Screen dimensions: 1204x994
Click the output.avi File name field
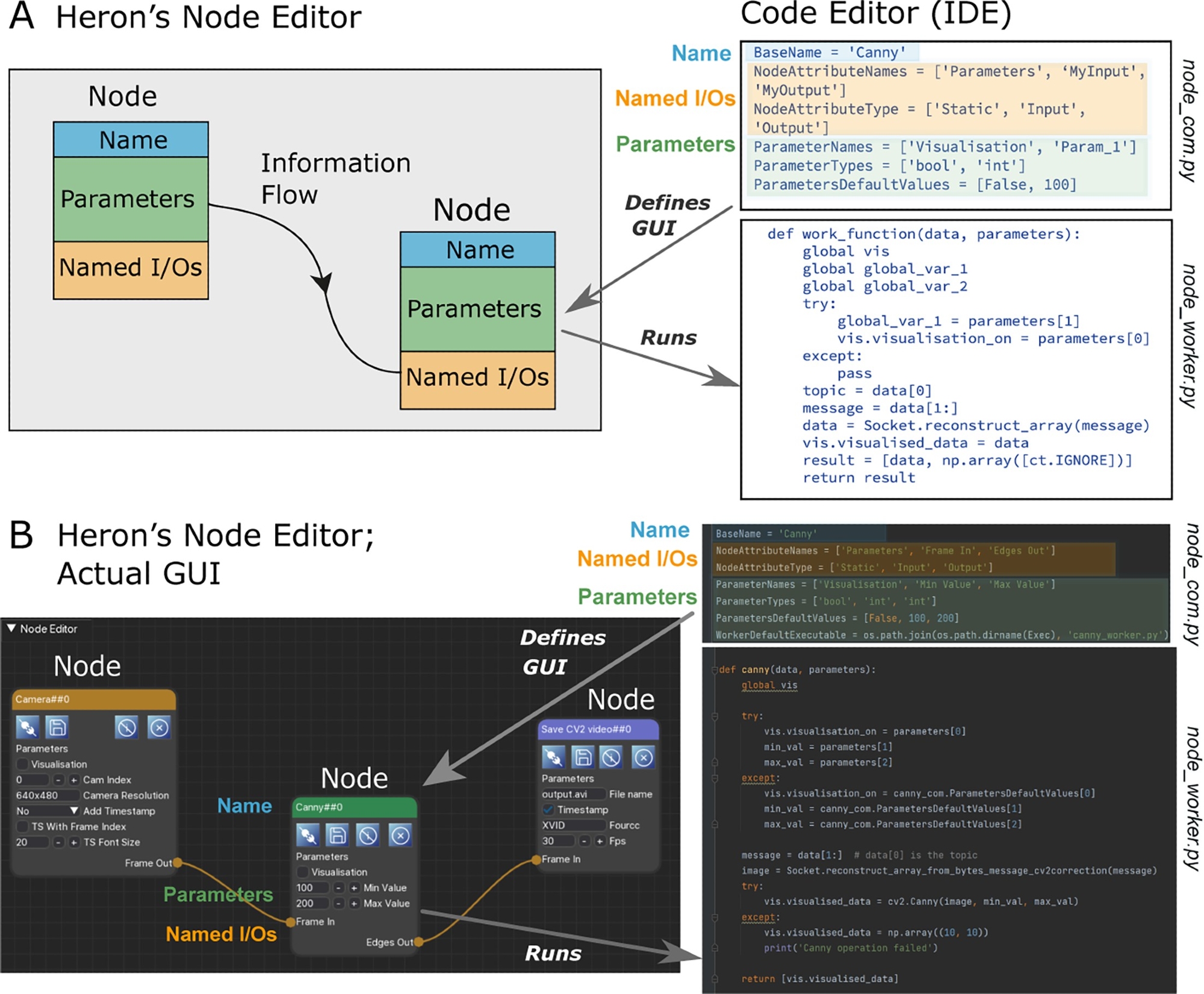[x=572, y=794]
